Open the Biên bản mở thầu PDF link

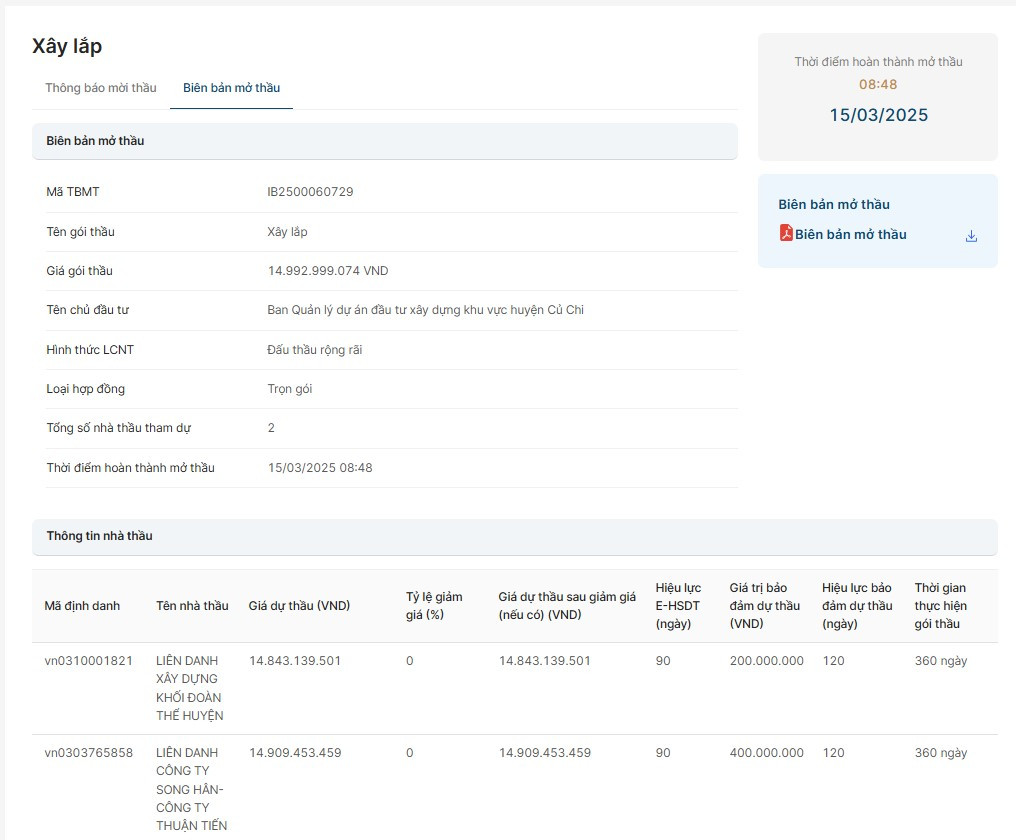click(850, 234)
